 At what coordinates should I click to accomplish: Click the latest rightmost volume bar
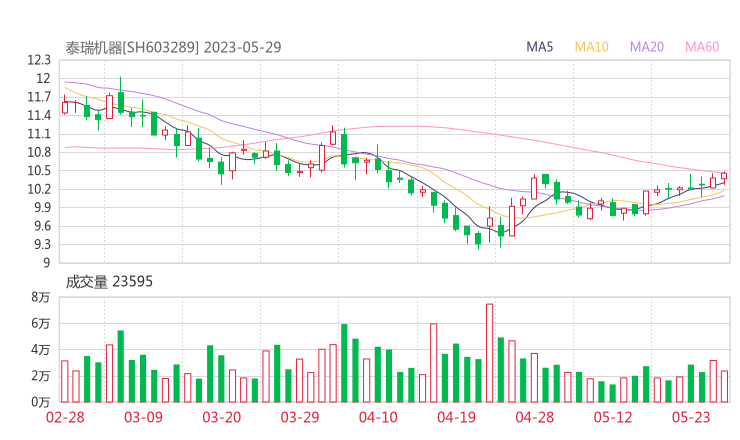point(724,387)
